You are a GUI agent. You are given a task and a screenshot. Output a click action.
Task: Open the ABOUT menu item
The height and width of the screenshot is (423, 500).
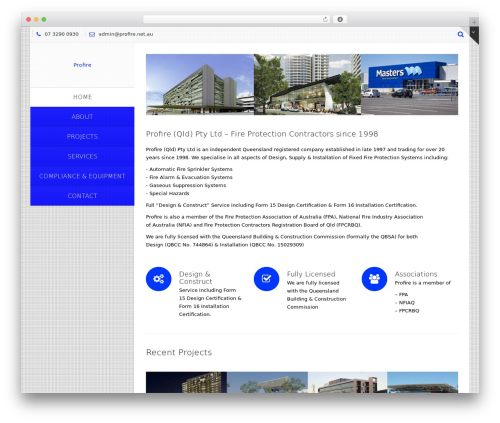[82, 117]
